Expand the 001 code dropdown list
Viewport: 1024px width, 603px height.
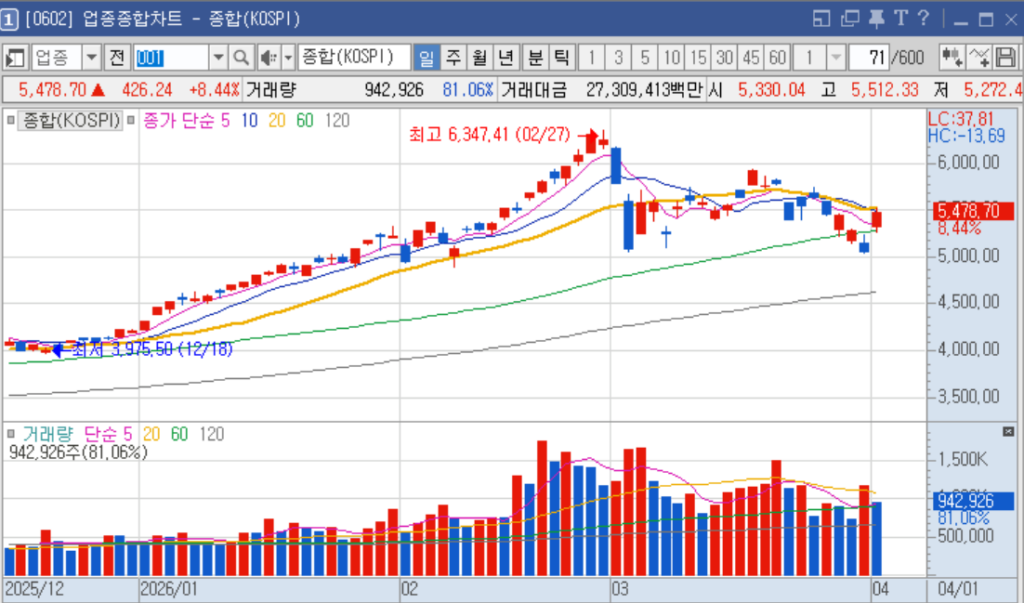tap(218, 57)
